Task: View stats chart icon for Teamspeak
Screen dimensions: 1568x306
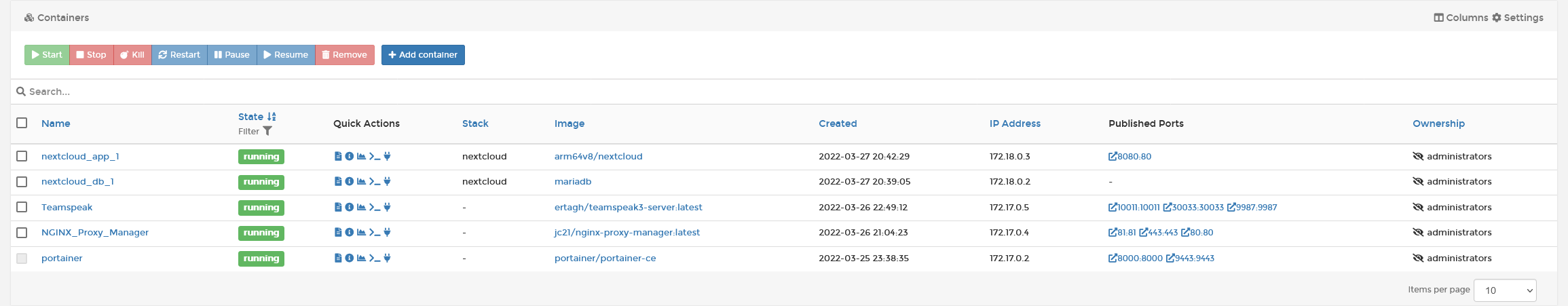Action: (x=362, y=208)
